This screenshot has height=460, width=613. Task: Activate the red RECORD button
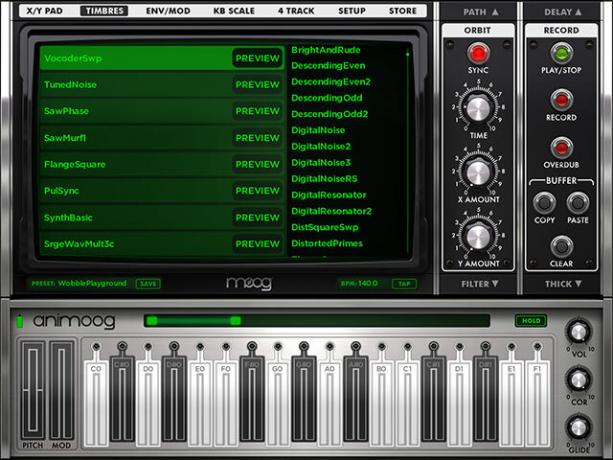click(x=561, y=100)
